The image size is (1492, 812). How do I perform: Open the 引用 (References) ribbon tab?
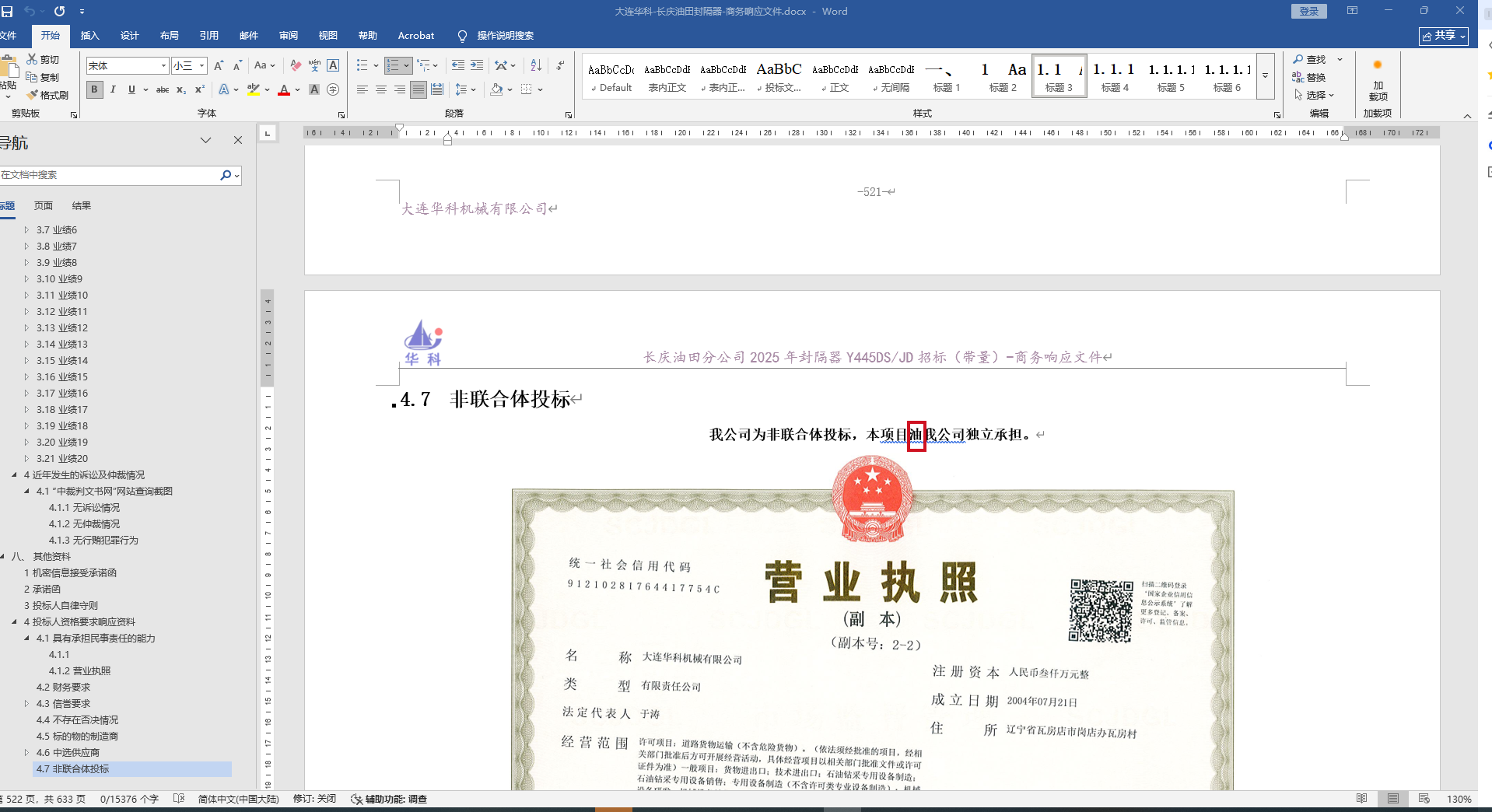209,35
